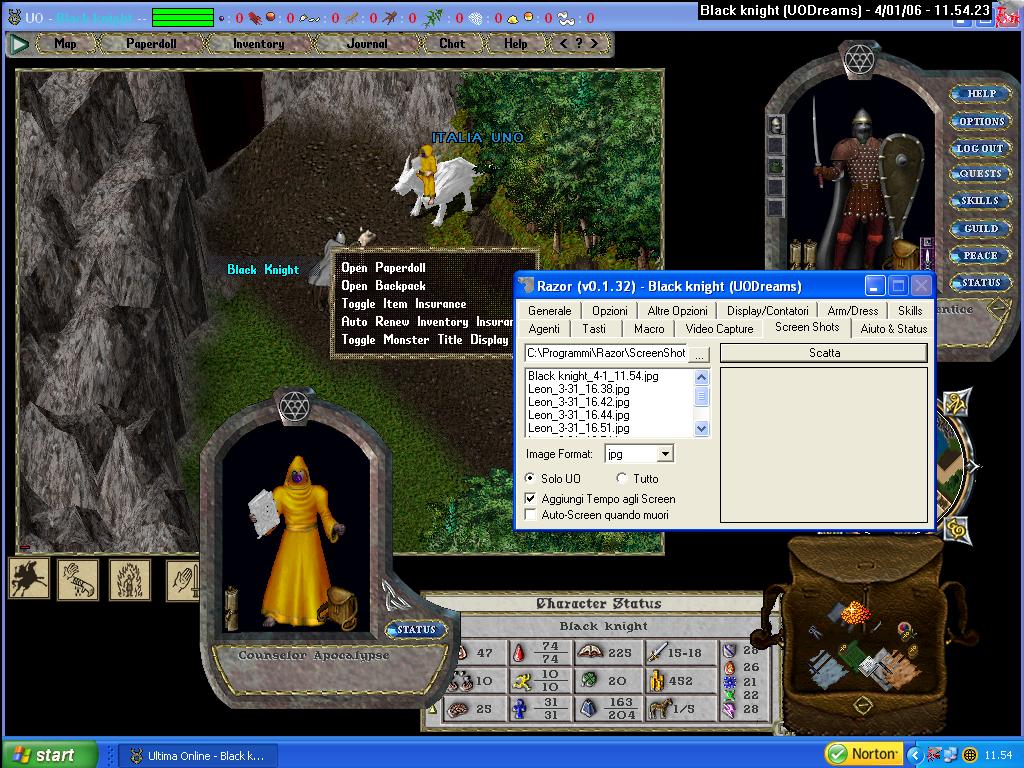The height and width of the screenshot is (768, 1024).
Task: Click the green clover luck icon
Action: (588, 680)
